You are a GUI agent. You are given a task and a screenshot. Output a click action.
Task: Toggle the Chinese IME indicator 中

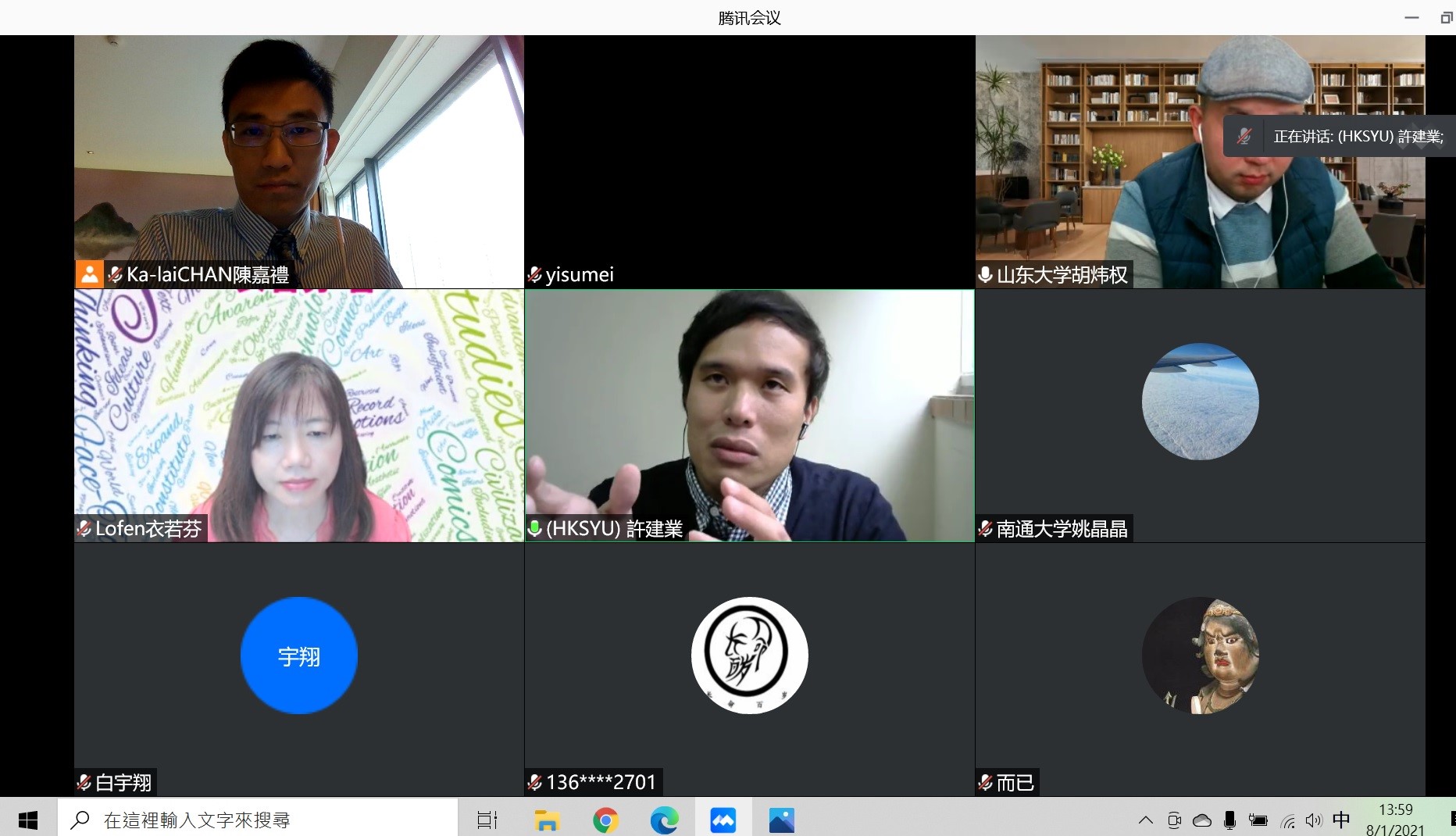pyautogui.click(x=1341, y=820)
